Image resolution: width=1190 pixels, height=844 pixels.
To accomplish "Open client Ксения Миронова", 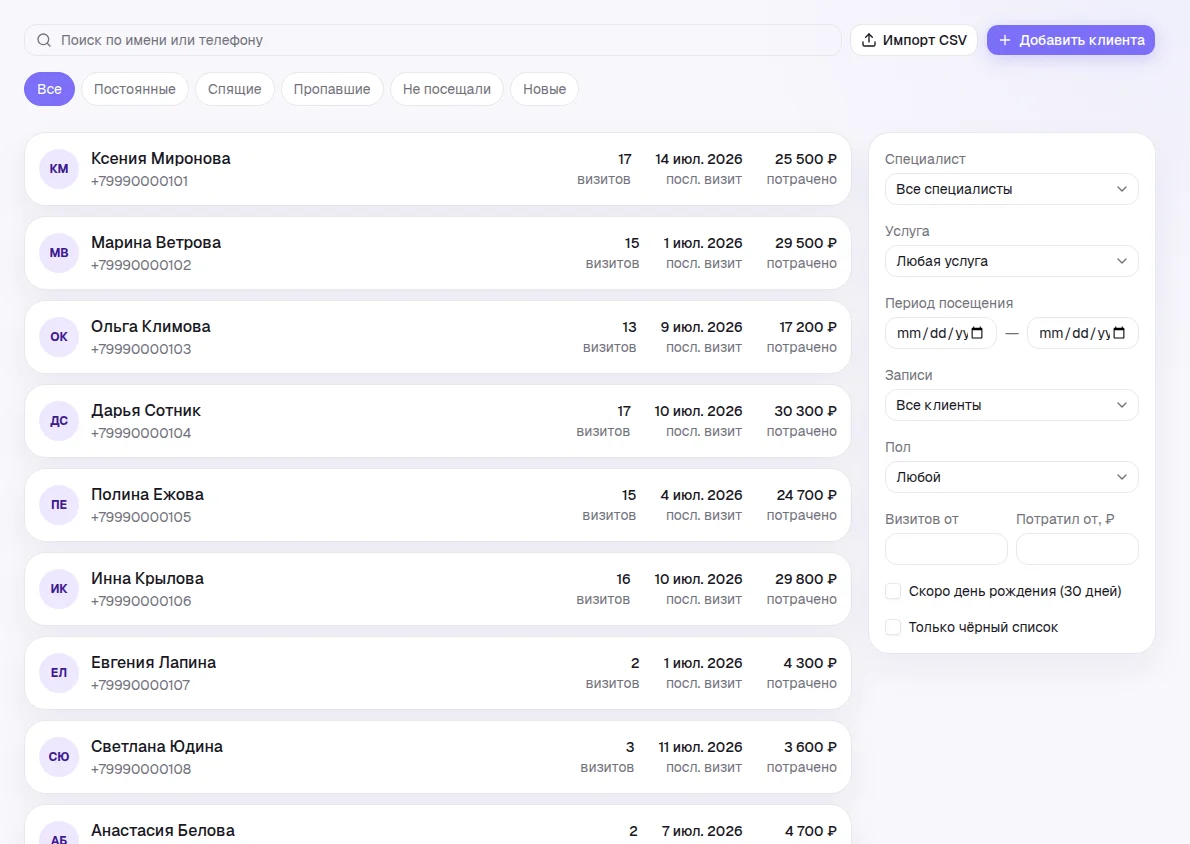I will tap(438, 169).
